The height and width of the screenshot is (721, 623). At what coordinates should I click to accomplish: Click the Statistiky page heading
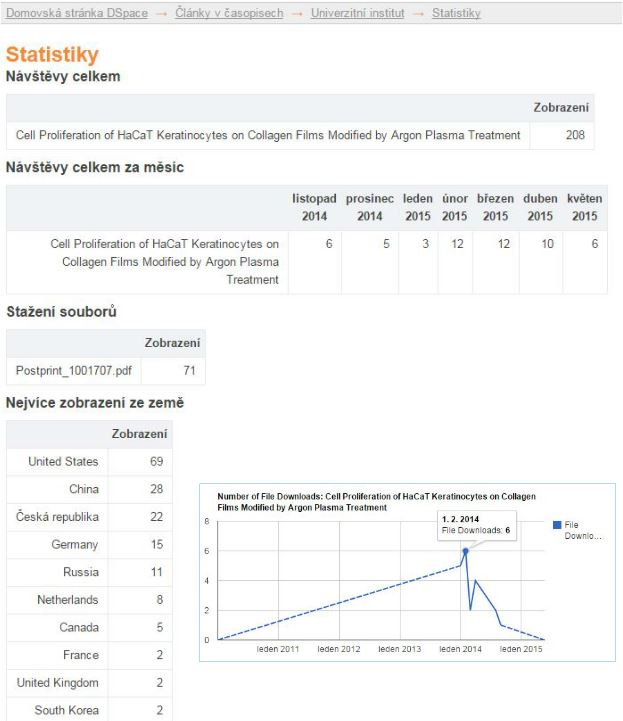(x=52, y=55)
